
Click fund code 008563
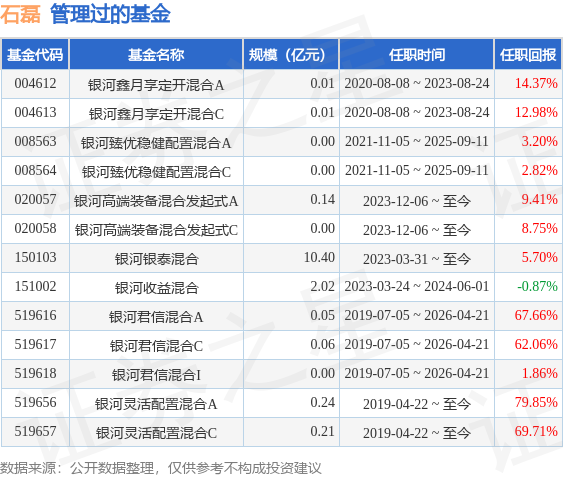[35, 142]
